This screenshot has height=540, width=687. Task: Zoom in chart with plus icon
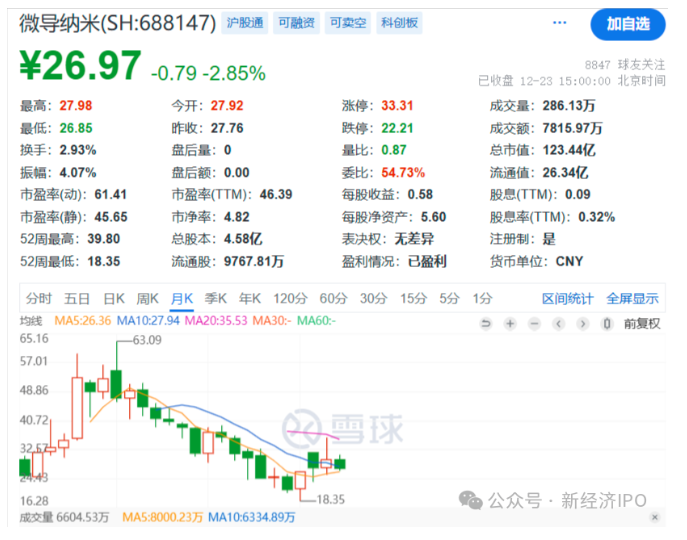[510, 324]
